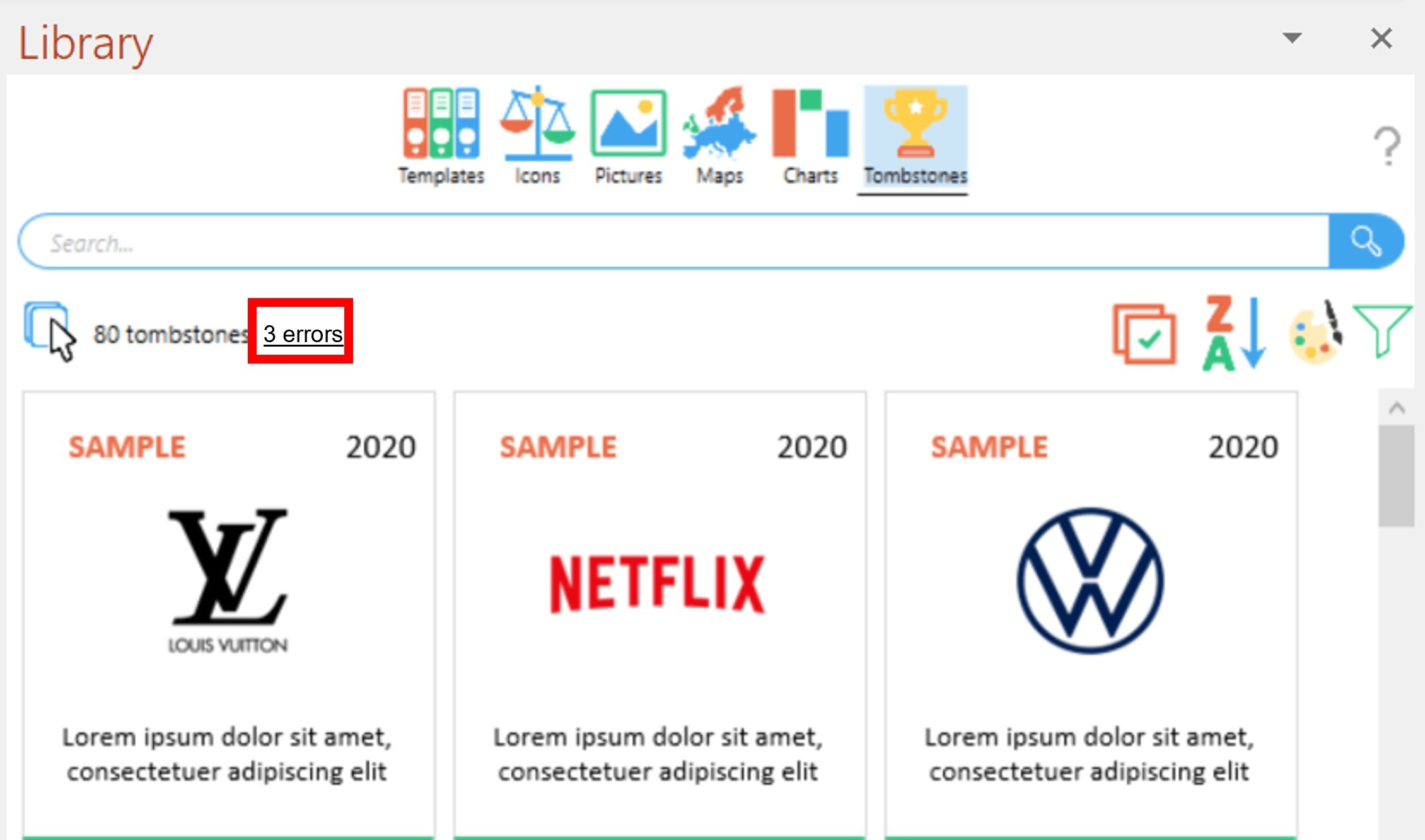Screen dimensions: 1425x840
Task: Click the vertical scrollbar thumb
Action: pos(1397,476)
